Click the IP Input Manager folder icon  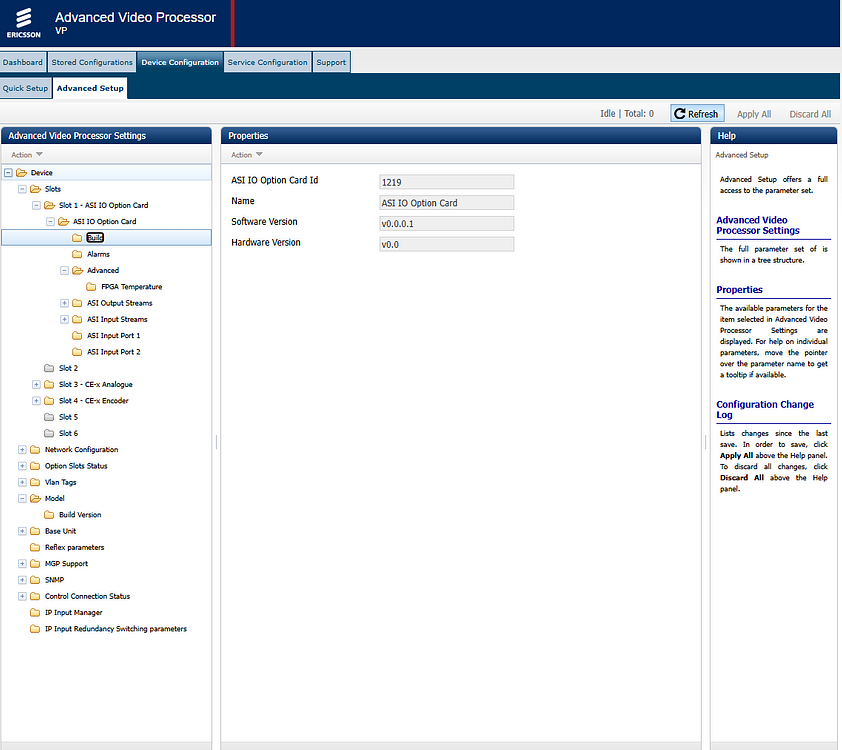click(x=35, y=613)
